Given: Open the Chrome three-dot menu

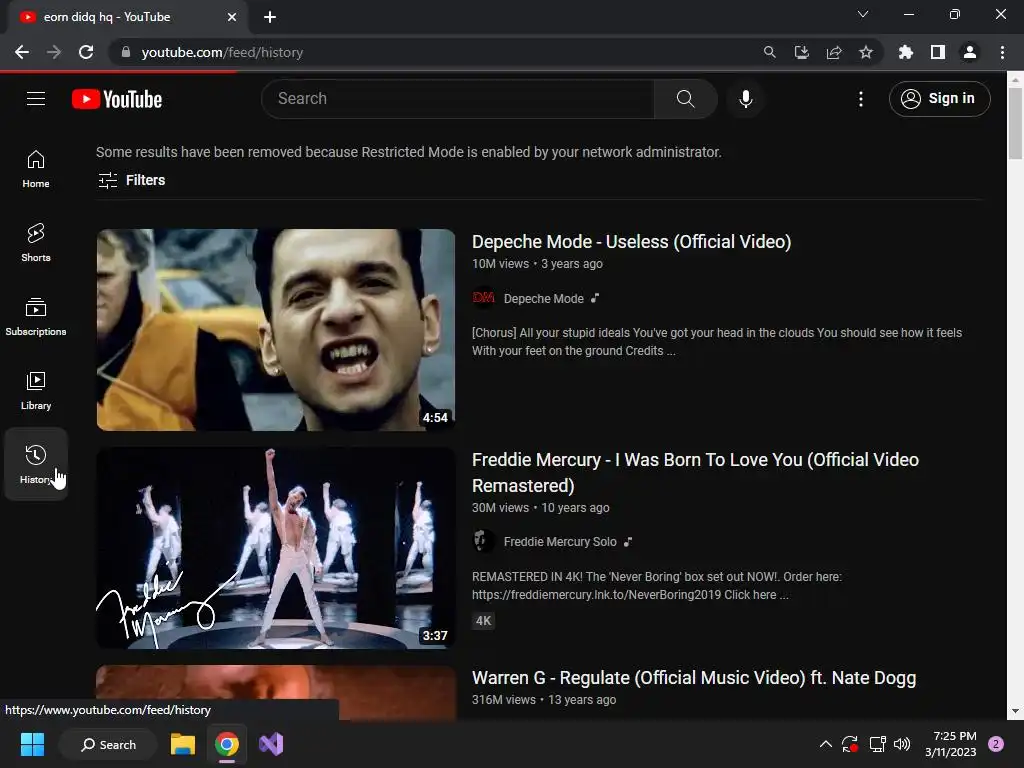Looking at the screenshot, I should [1002, 52].
